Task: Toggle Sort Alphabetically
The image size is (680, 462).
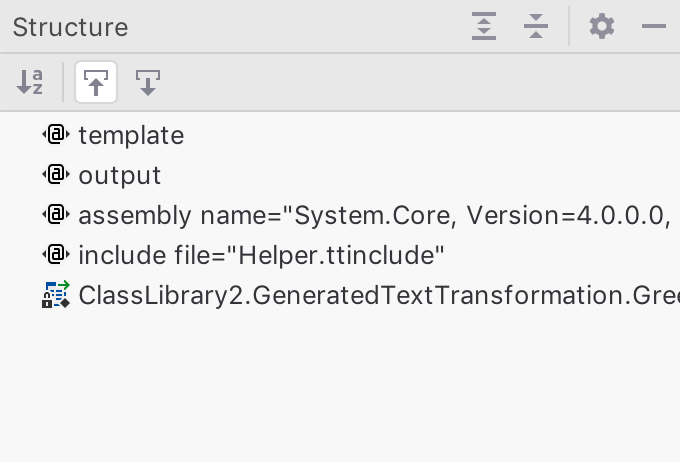Action: pos(29,82)
